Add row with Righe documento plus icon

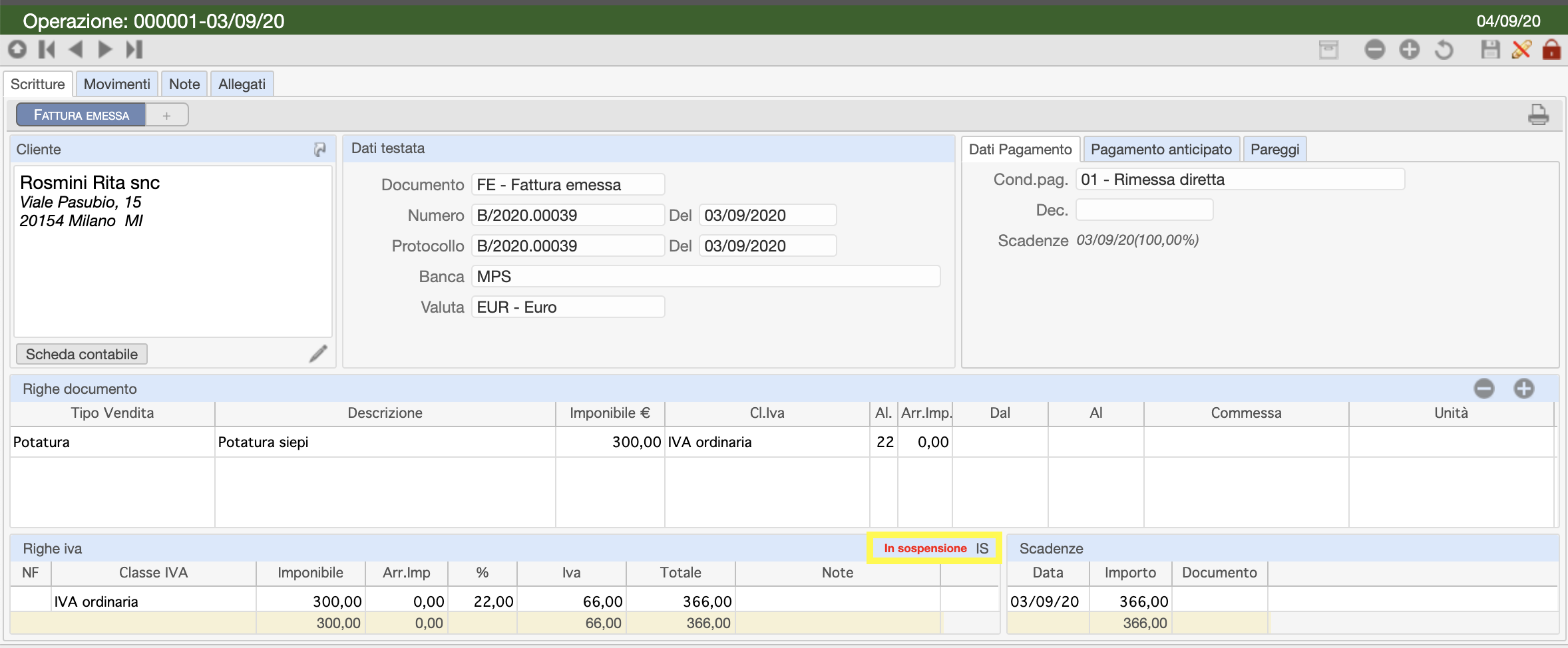[1523, 389]
